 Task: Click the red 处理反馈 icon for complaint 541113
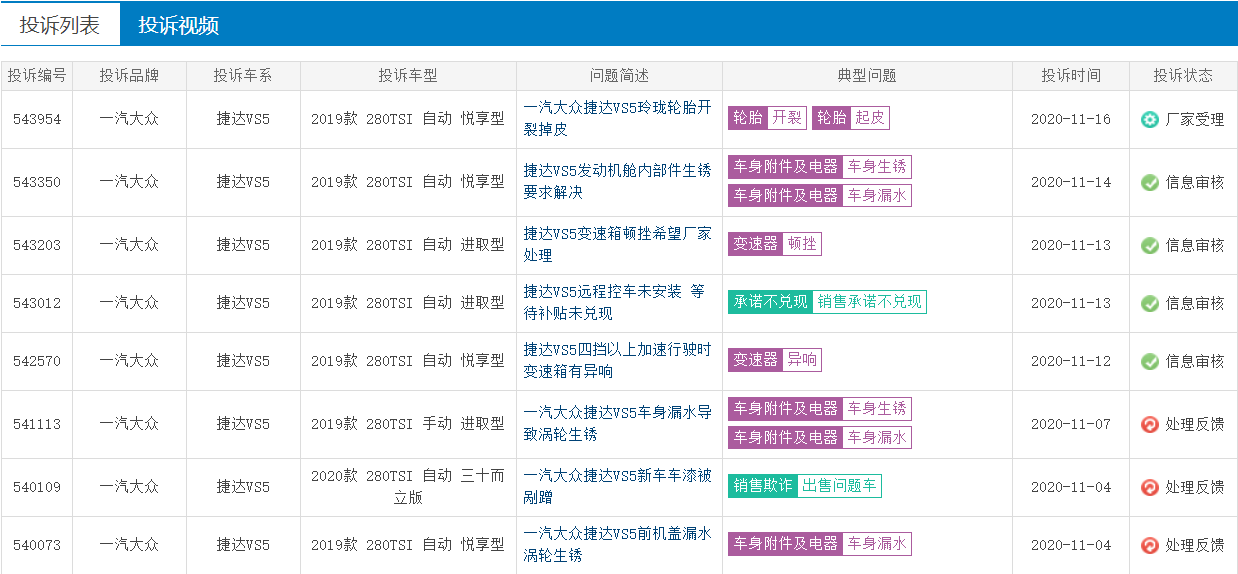click(1149, 424)
